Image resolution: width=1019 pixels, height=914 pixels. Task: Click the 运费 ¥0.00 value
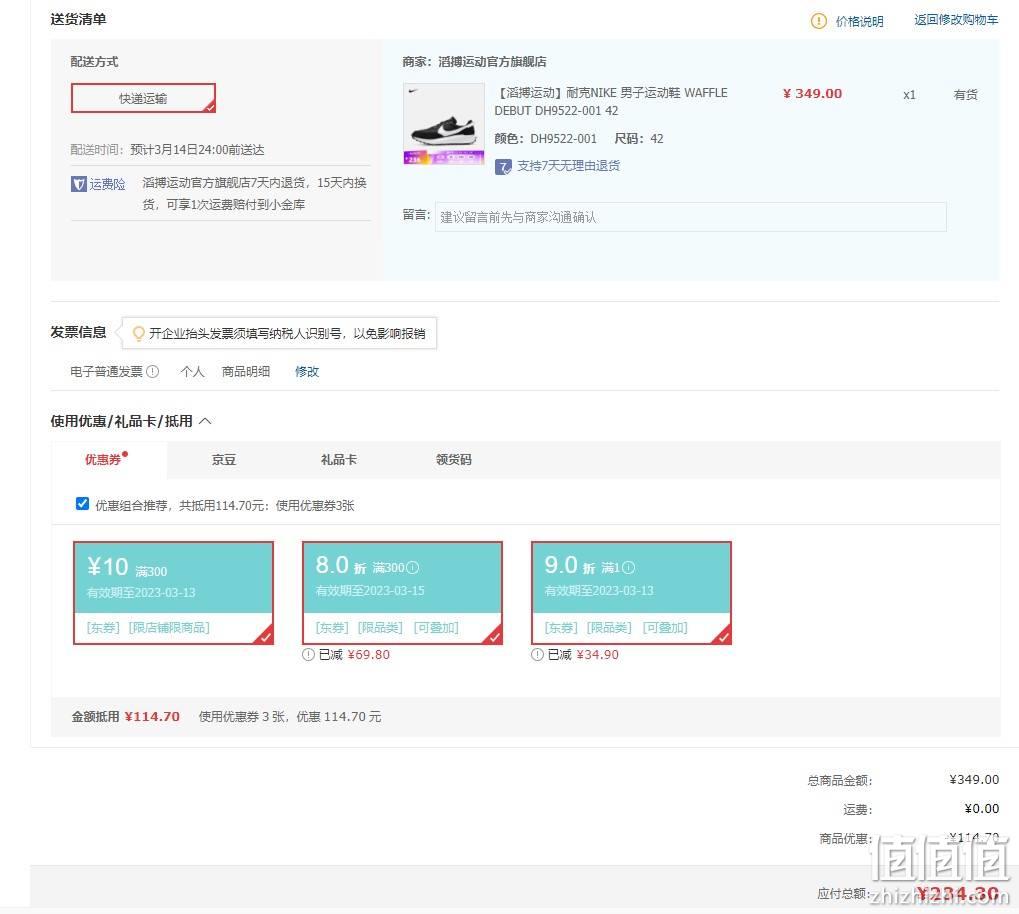click(x=981, y=809)
